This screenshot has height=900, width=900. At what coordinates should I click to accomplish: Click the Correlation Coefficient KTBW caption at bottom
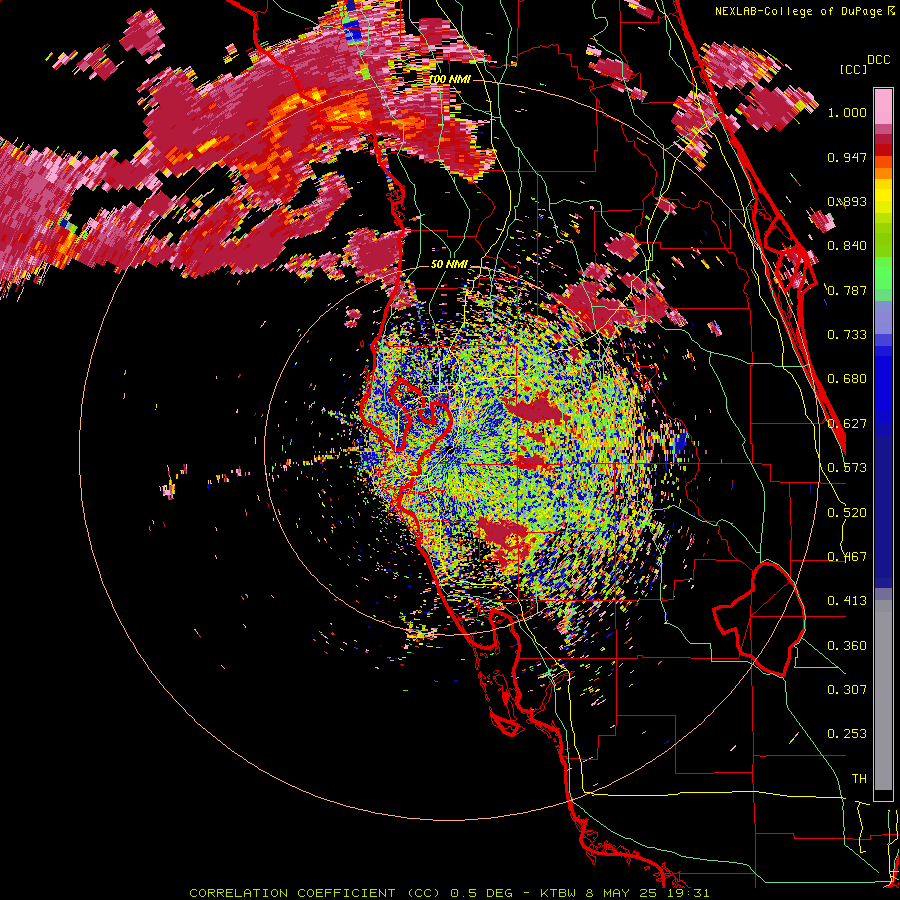(449, 893)
